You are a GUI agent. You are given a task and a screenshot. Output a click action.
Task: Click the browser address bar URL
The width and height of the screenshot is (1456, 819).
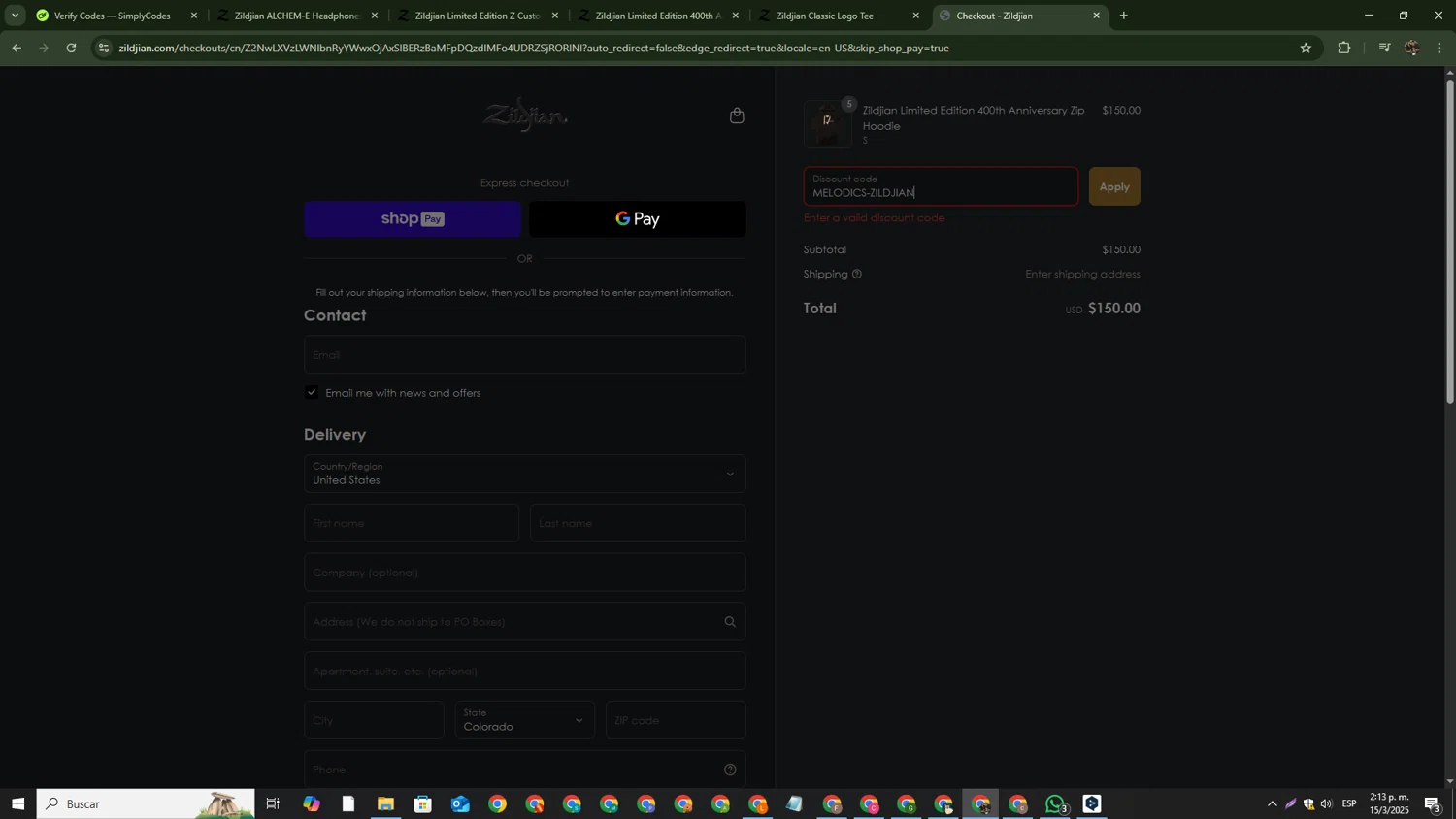[x=534, y=48]
